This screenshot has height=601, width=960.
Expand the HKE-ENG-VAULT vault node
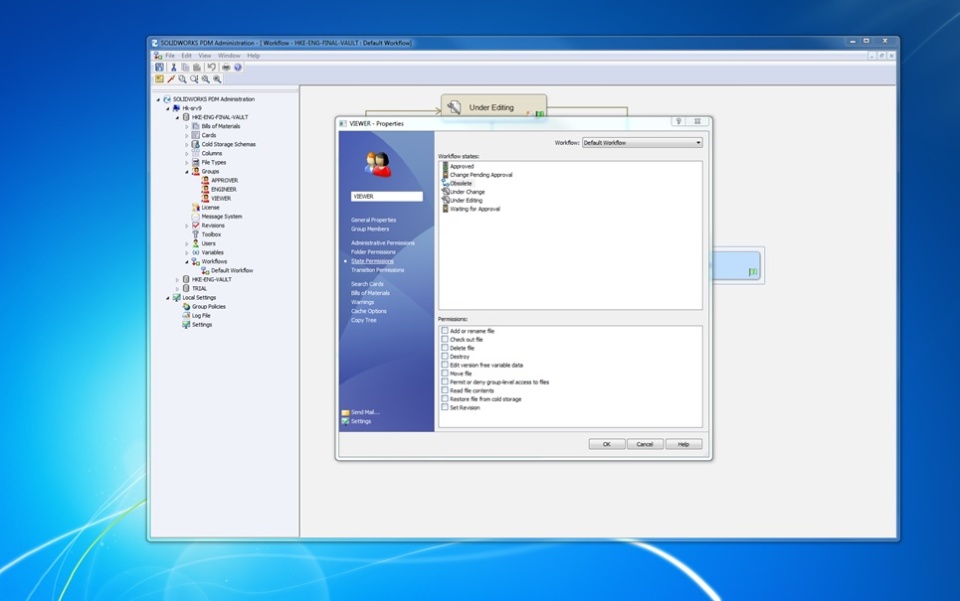[178, 280]
